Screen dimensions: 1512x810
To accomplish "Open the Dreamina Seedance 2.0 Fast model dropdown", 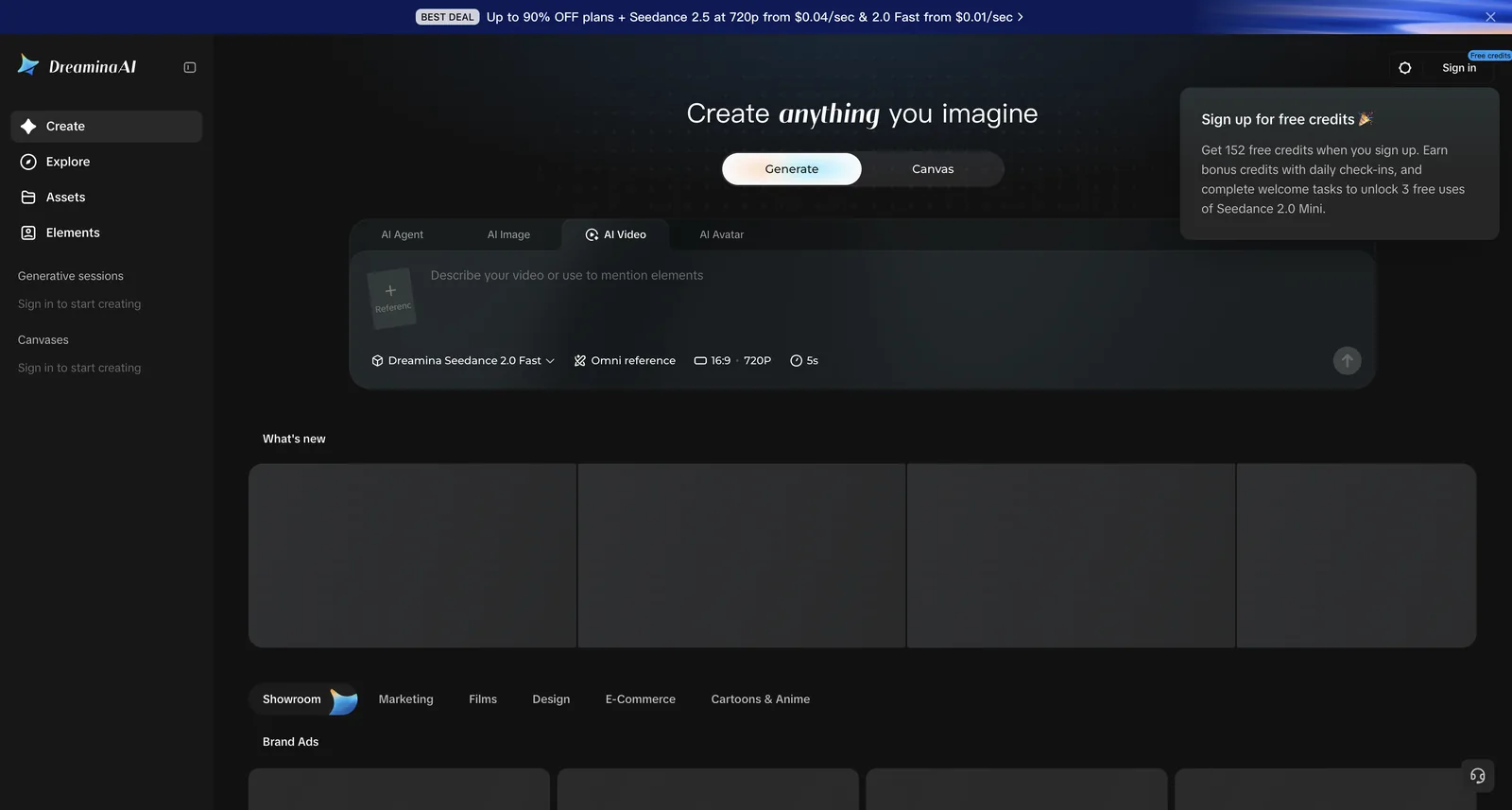I will click(463, 361).
